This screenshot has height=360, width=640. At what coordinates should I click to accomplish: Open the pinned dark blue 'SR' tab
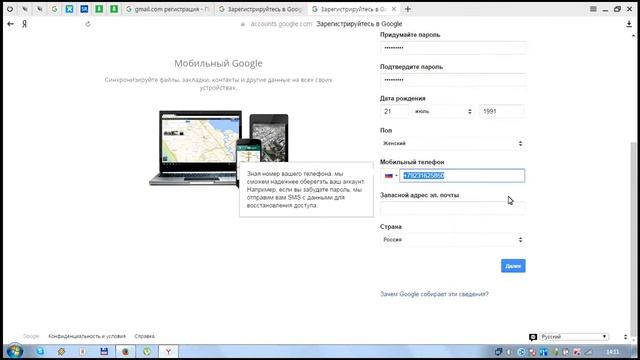click(84, 9)
